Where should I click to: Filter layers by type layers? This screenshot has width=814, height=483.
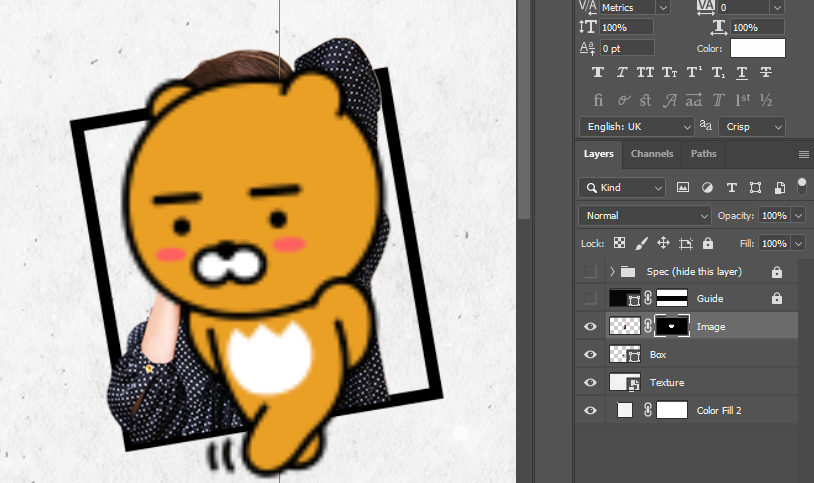(x=731, y=187)
